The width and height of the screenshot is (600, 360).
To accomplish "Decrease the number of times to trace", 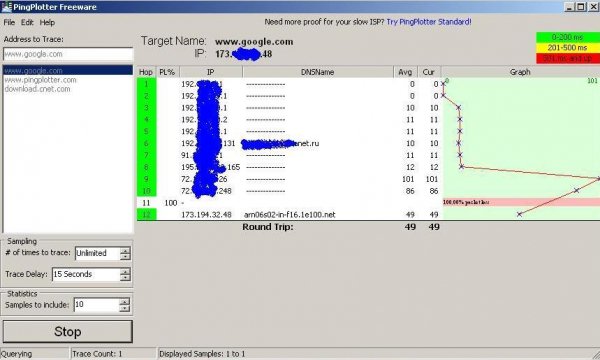I will coord(125,257).
